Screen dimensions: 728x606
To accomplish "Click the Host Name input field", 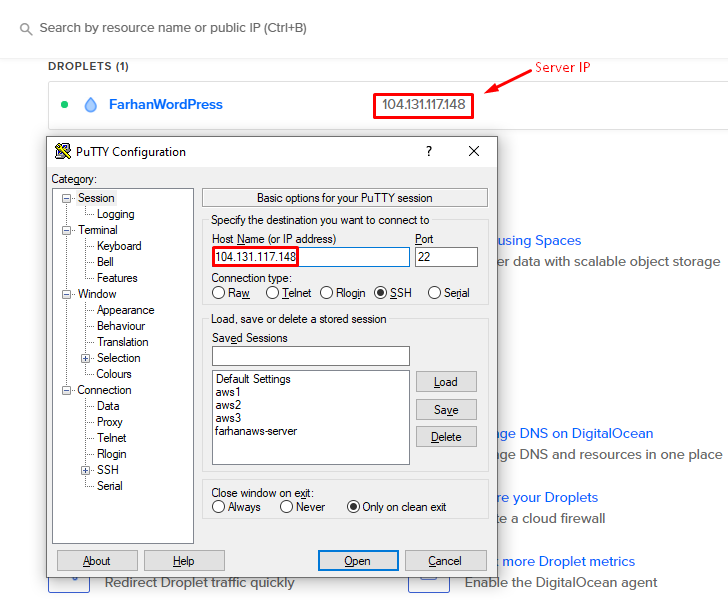I will click(x=311, y=257).
